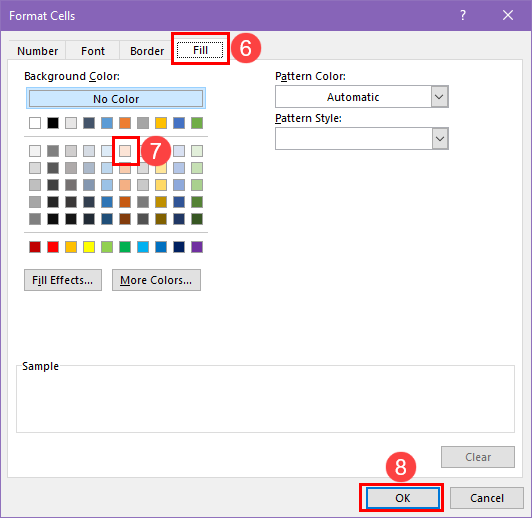Close the Format Cells dialog
Viewport: 532px width, 518px height.
tap(508, 15)
